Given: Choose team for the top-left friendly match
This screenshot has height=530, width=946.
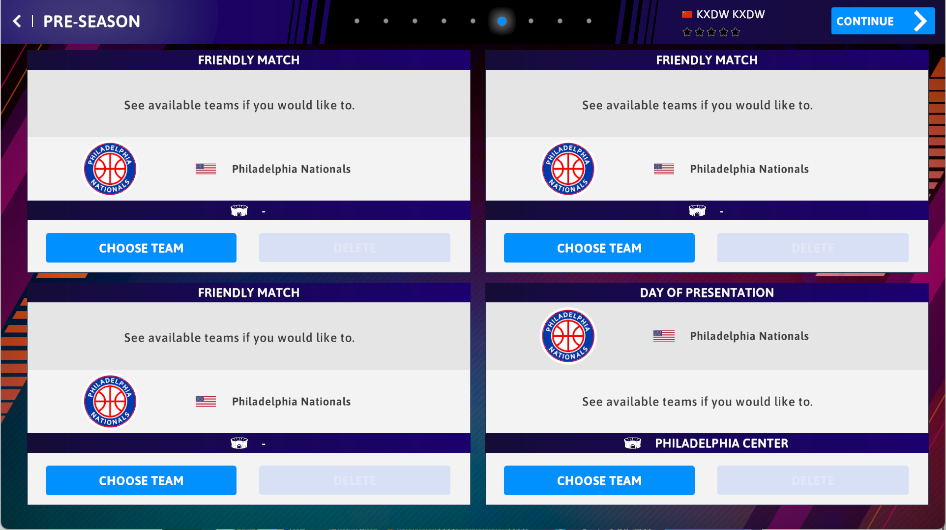Looking at the screenshot, I should (141, 248).
